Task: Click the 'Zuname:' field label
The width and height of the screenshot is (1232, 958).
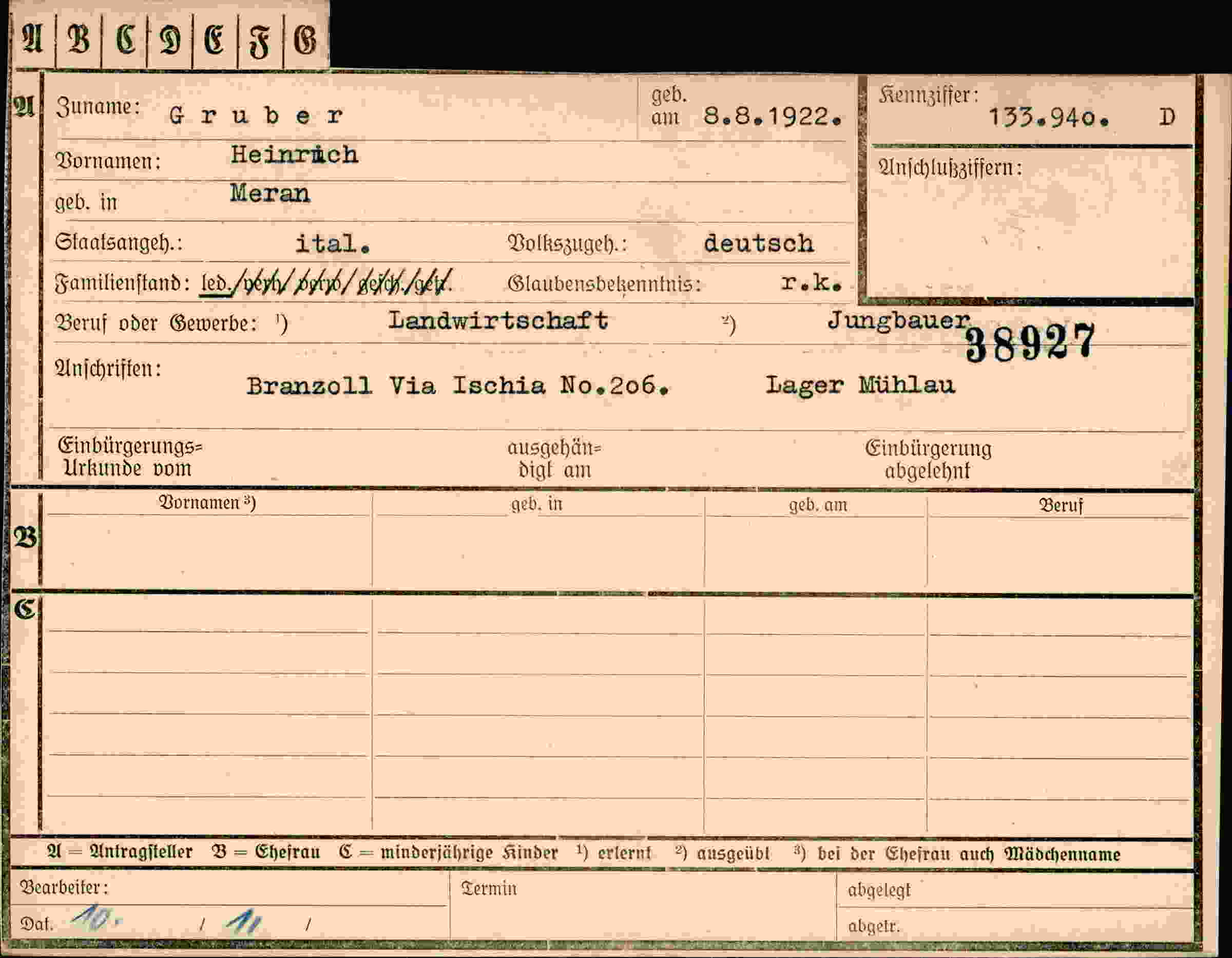Action: (98, 107)
